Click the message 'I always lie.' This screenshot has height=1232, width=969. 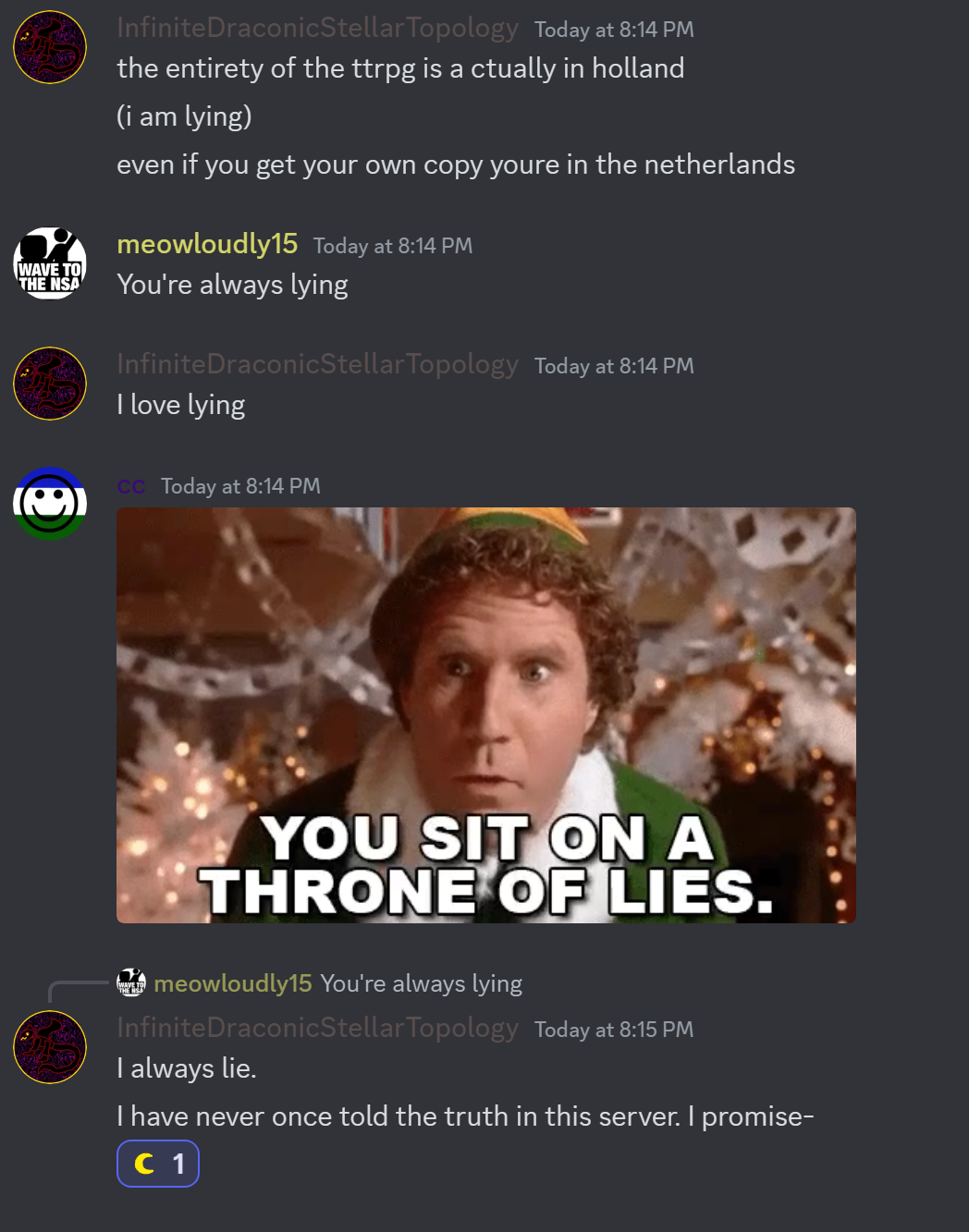[187, 1068]
